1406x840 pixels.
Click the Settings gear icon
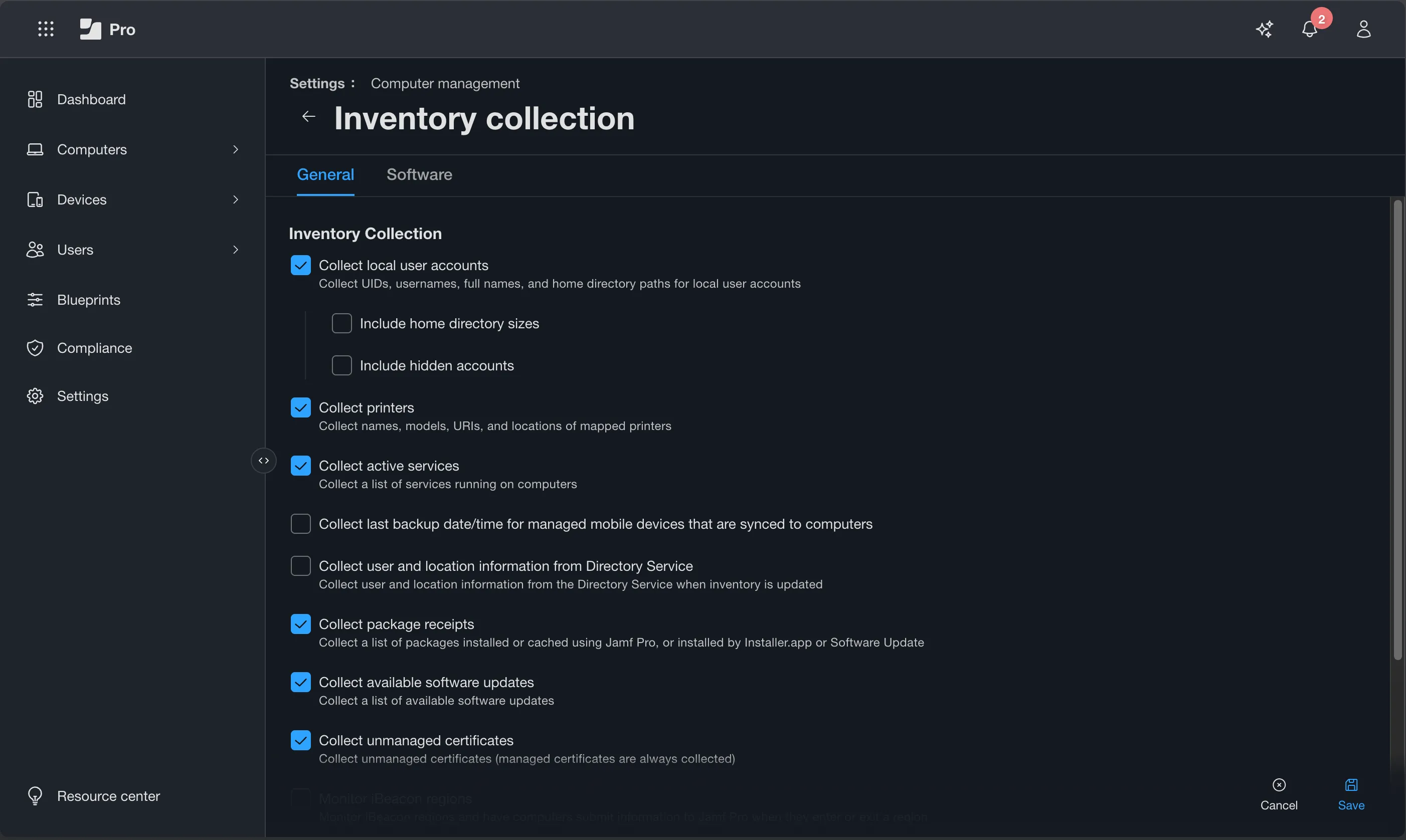pos(35,396)
